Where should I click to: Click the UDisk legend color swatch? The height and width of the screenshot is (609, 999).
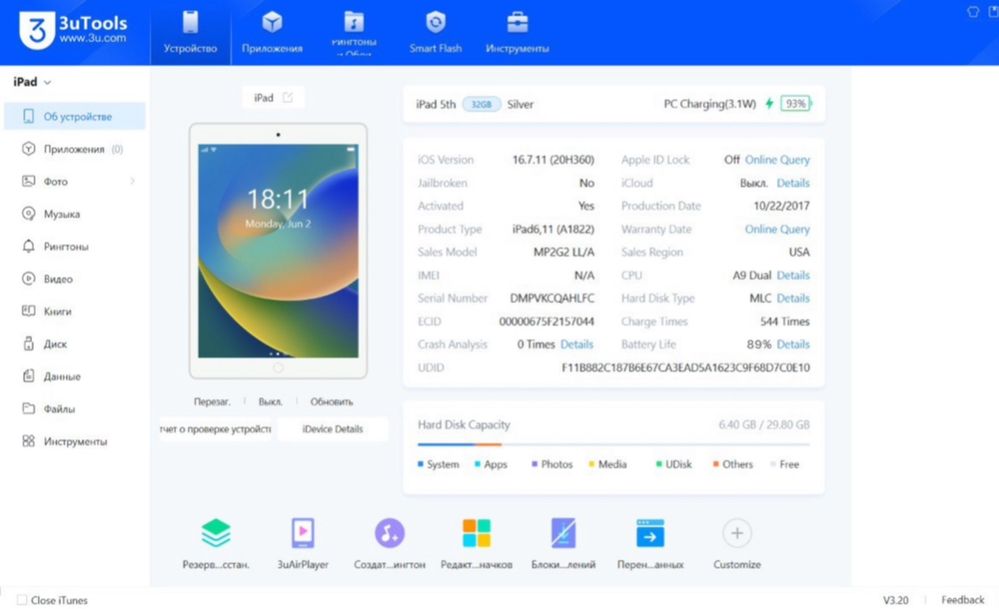pos(659,464)
